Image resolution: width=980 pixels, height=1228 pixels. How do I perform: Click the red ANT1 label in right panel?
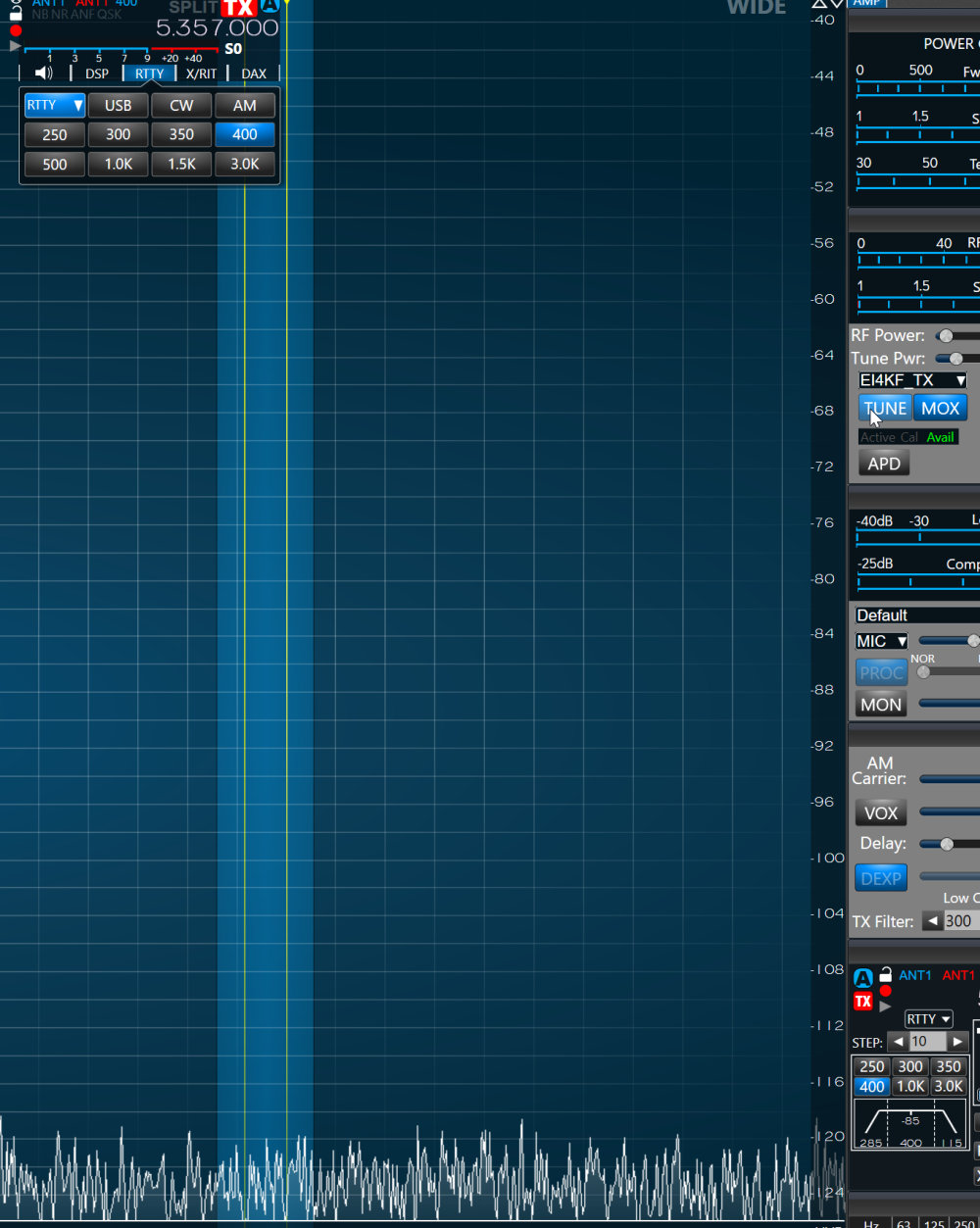click(958, 975)
